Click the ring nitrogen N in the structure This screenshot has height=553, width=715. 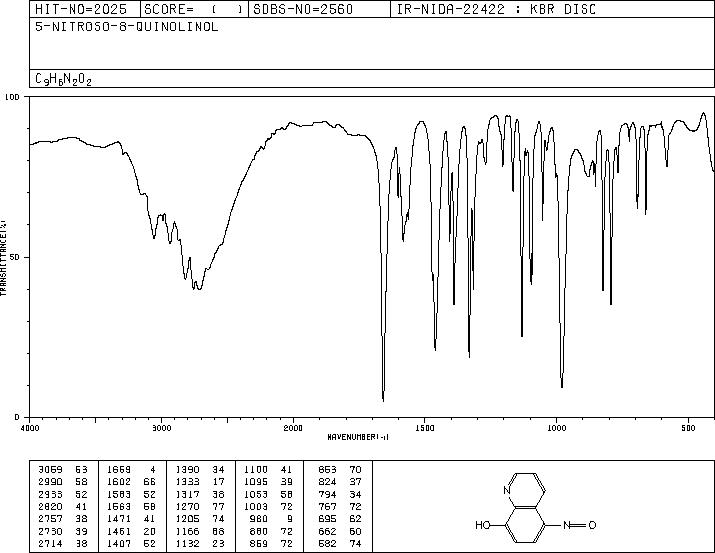pos(507,491)
